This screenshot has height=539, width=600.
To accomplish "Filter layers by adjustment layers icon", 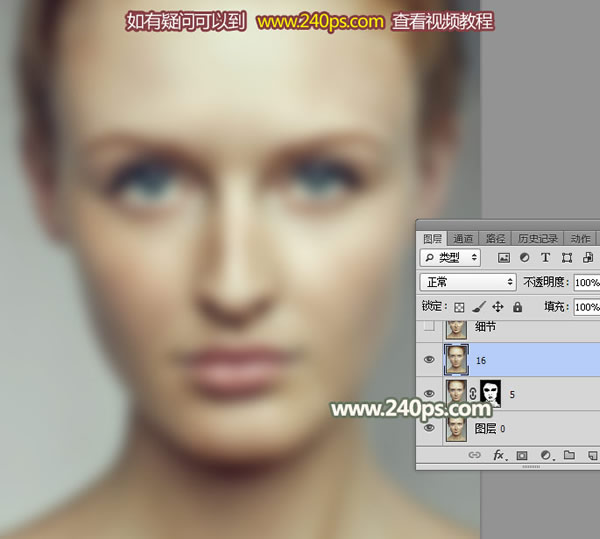I will [x=524, y=258].
